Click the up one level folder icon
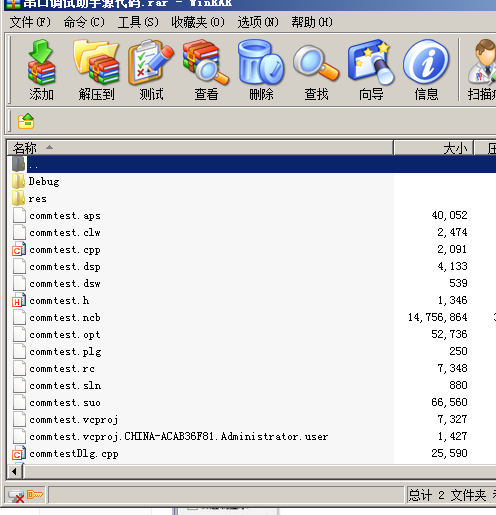Viewport: 496px width, 515px height. [x=26, y=121]
